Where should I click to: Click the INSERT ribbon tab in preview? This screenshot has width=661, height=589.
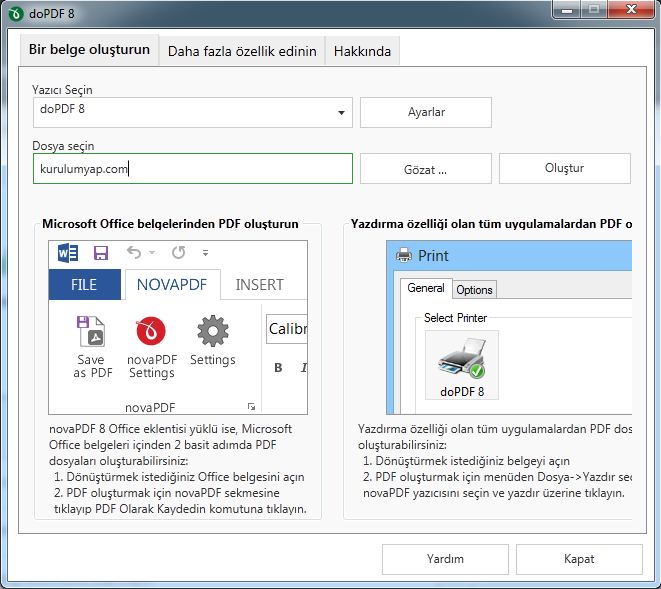[259, 285]
